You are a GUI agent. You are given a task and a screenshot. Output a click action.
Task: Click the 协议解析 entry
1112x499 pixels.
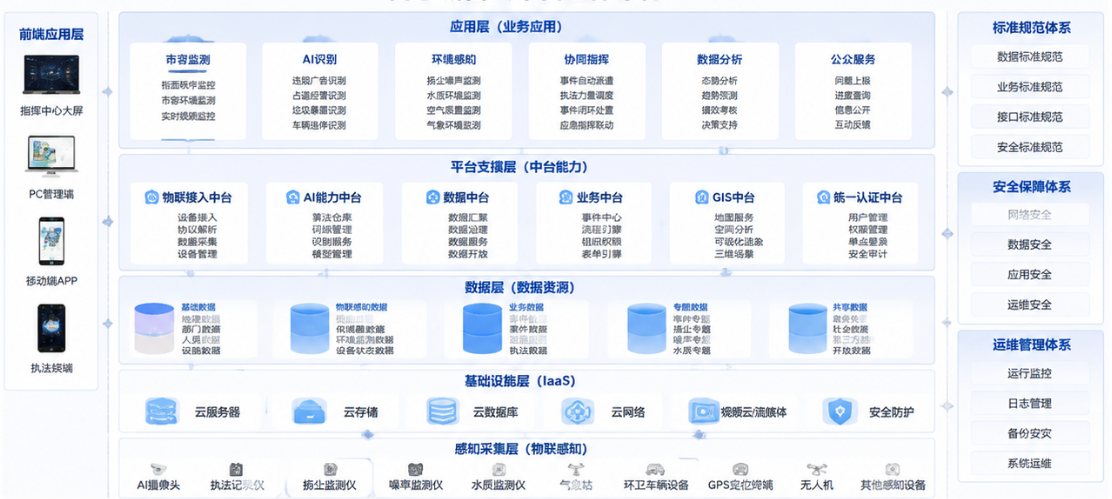[198, 230]
